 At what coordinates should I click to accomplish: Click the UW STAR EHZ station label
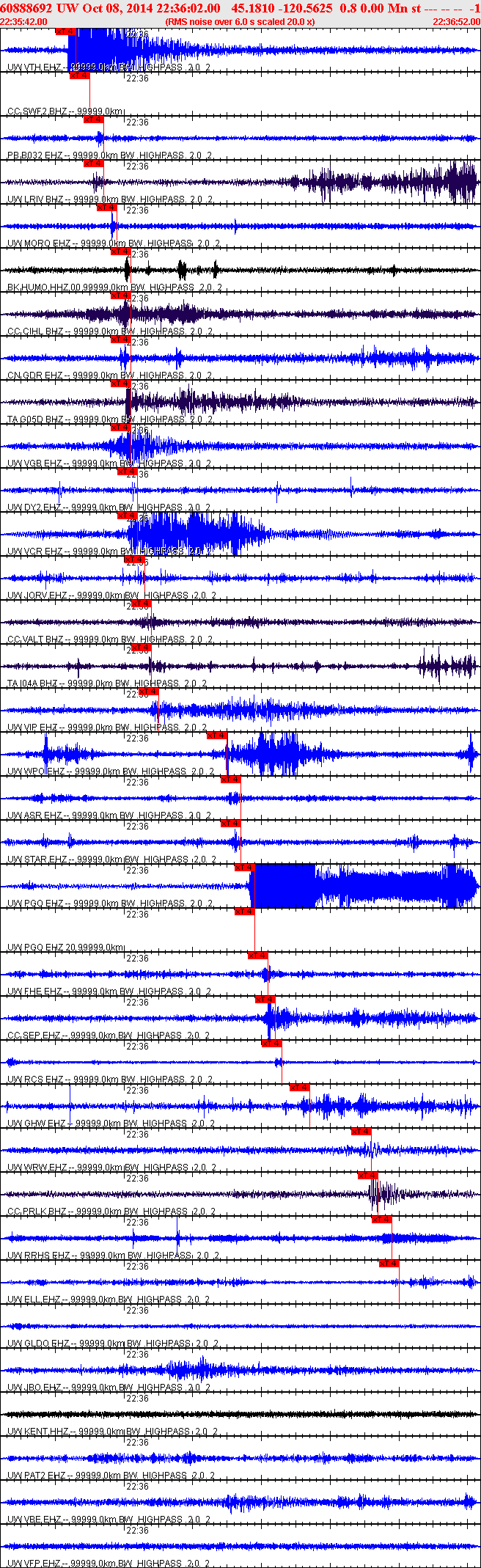point(112,860)
